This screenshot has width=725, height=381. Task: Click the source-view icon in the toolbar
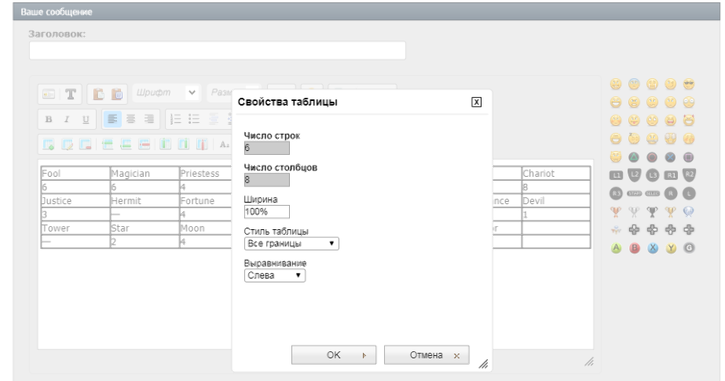coord(49,94)
